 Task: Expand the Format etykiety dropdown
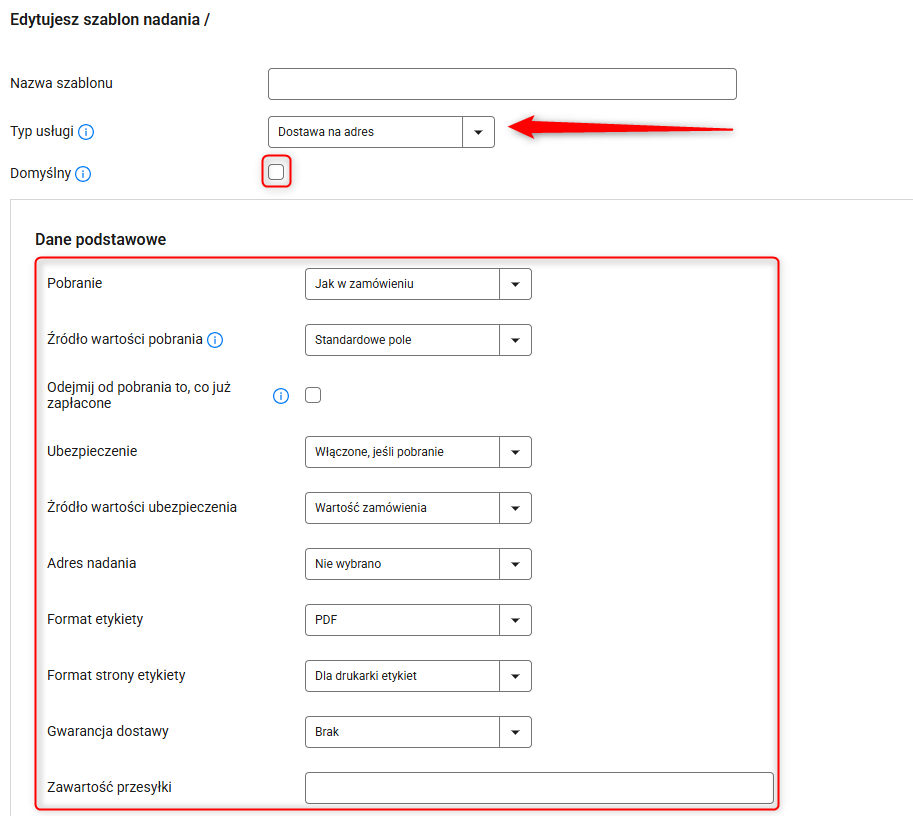pos(417,620)
